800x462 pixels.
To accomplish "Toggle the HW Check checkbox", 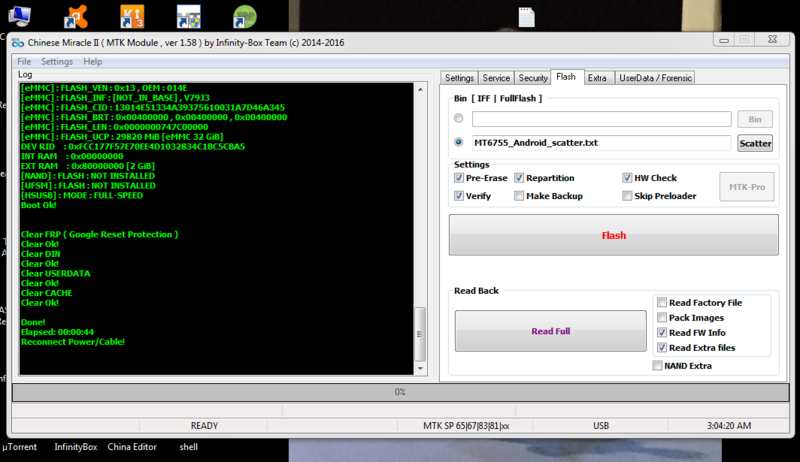I will pos(627,178).
